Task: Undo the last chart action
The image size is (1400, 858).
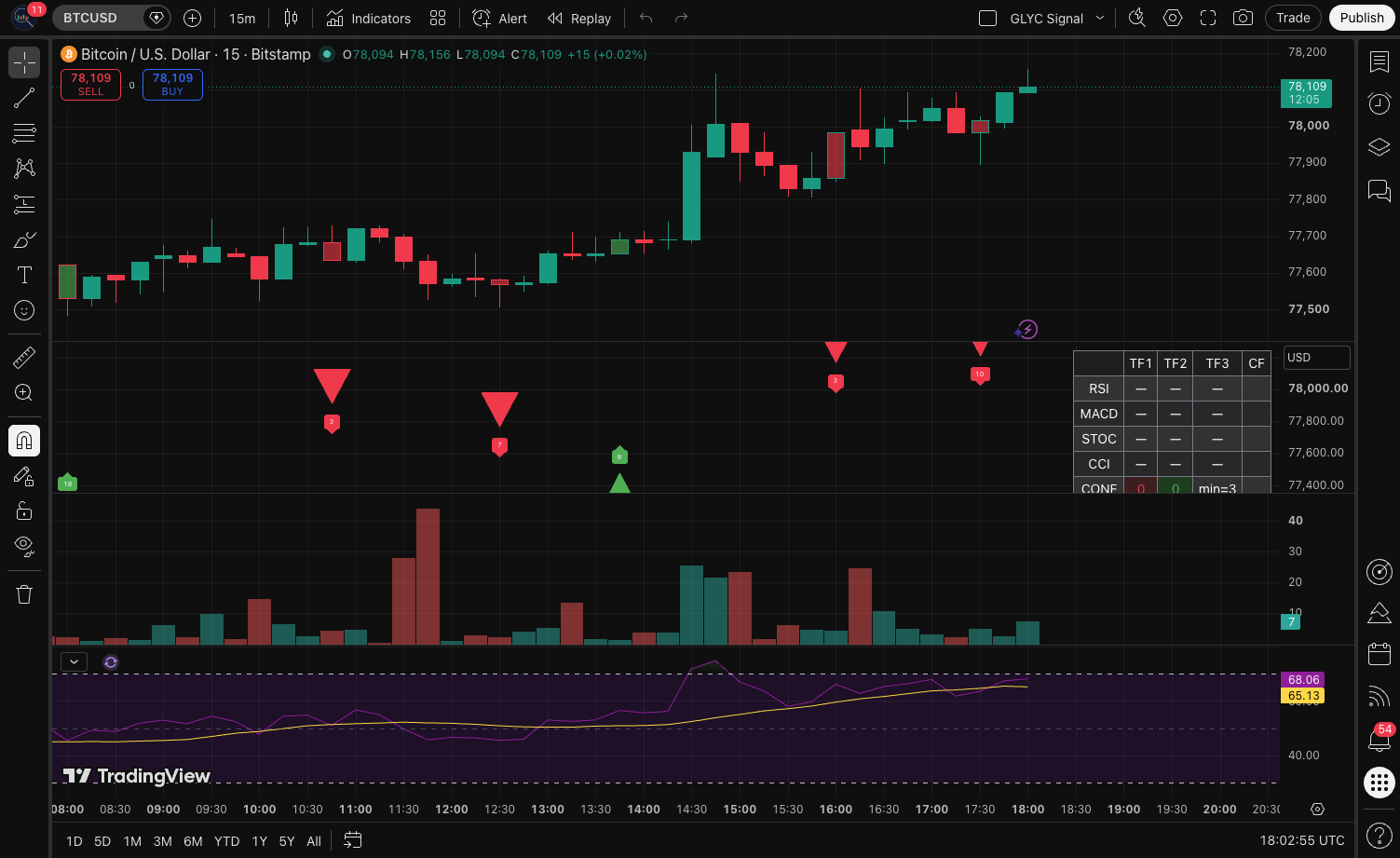Action: tap(646, 18)
